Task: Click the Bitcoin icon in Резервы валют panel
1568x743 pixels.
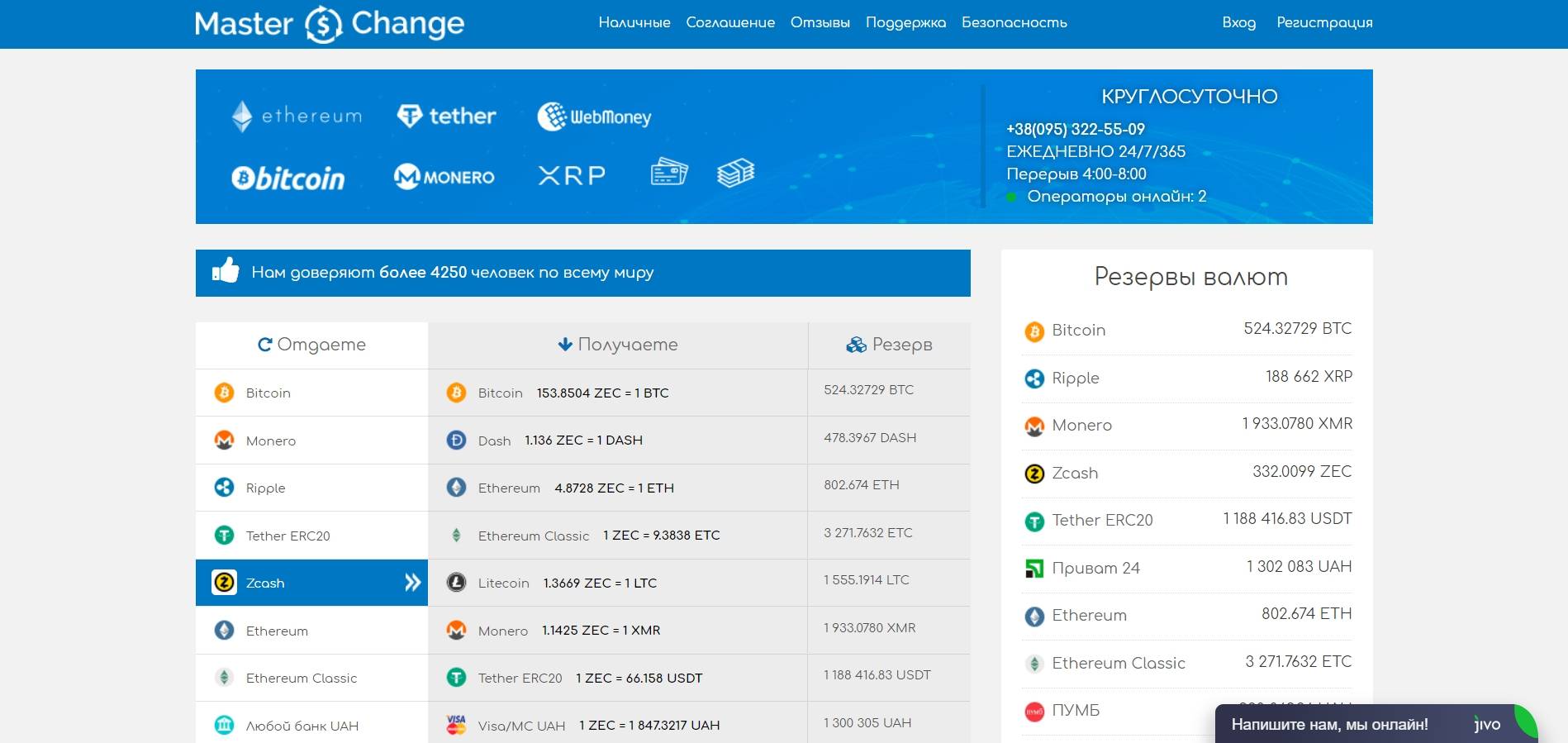Action: pyautogui.click(x=1034, y=331)
